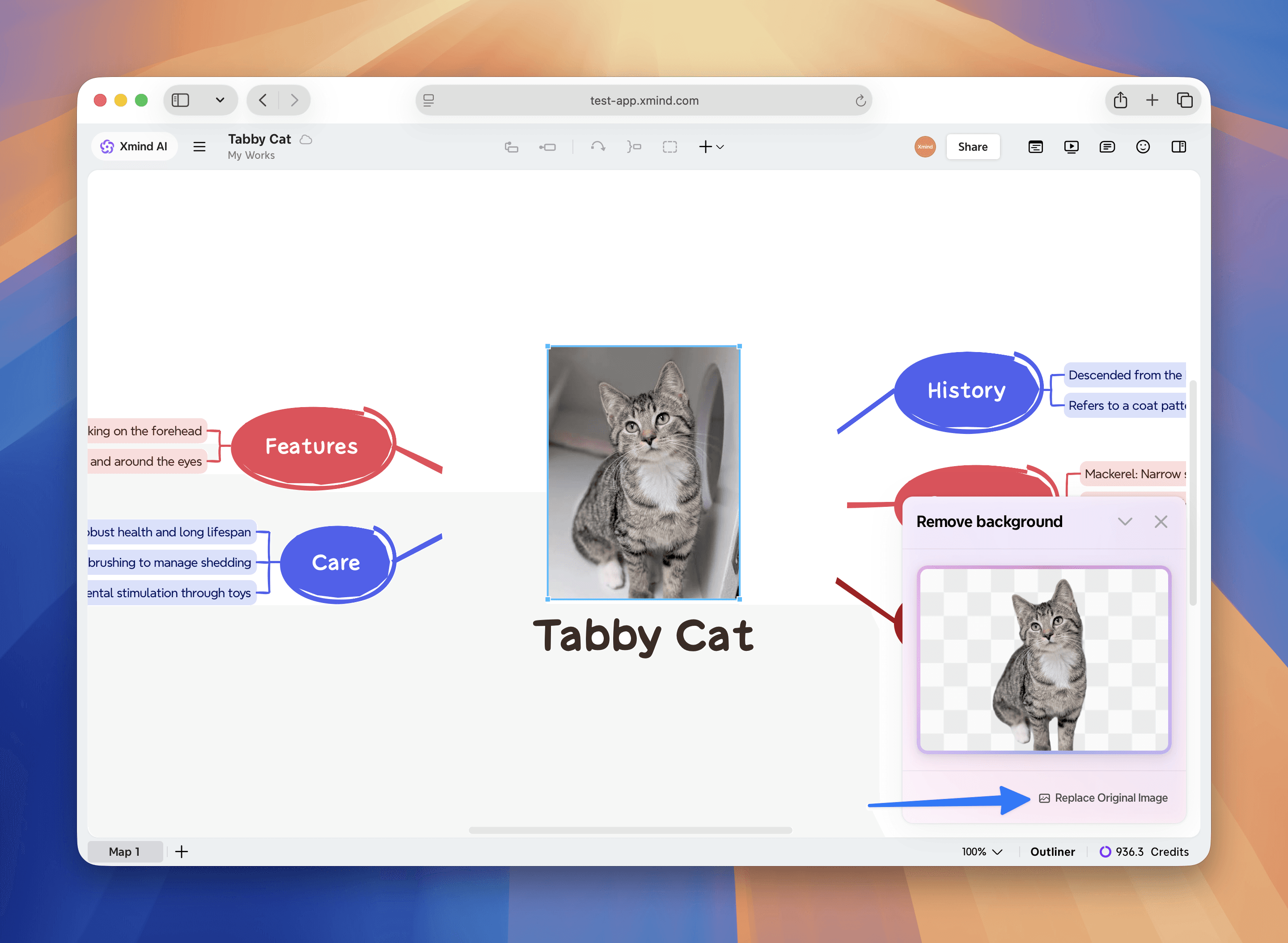
Task: Select 'stimulation through toys' subtopic
Action: click(171, 593)
